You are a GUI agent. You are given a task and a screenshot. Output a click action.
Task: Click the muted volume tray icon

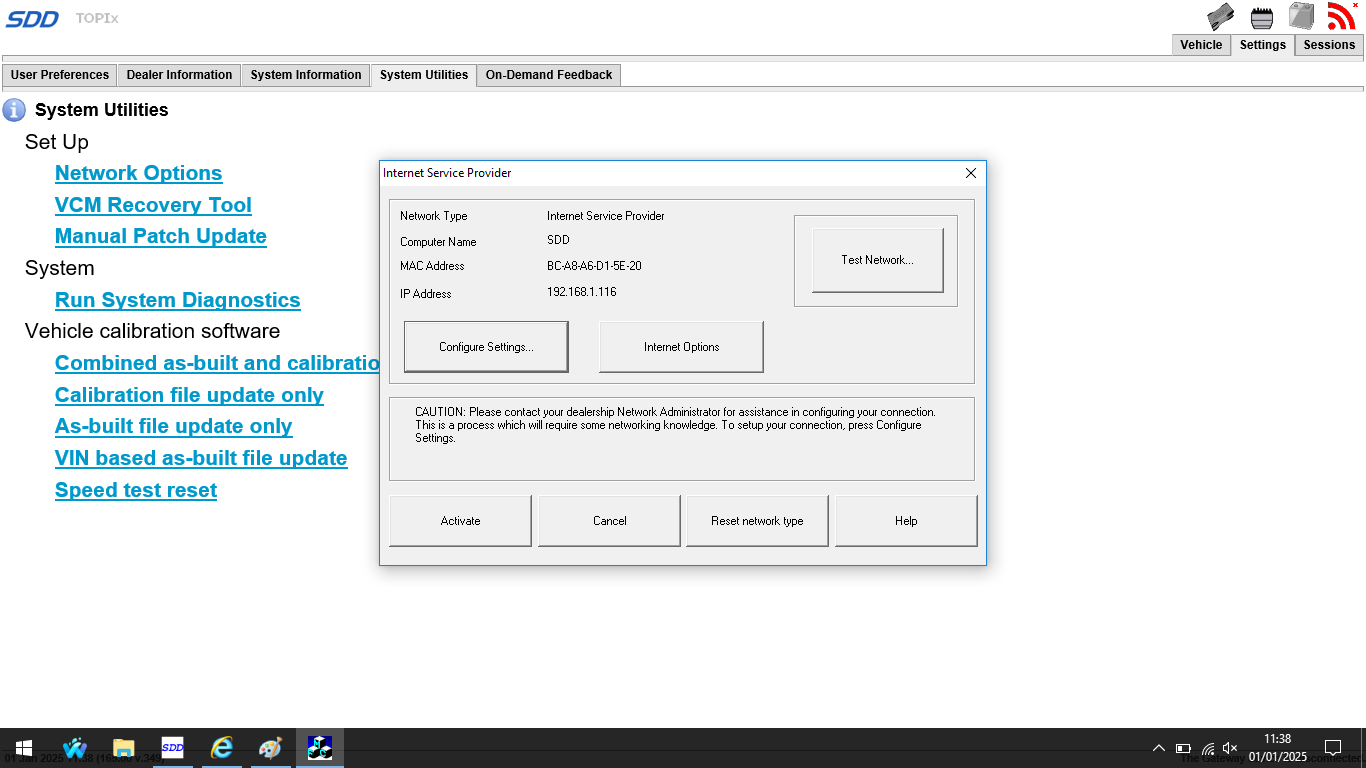pyautogui.click(x=1230, y=748)
